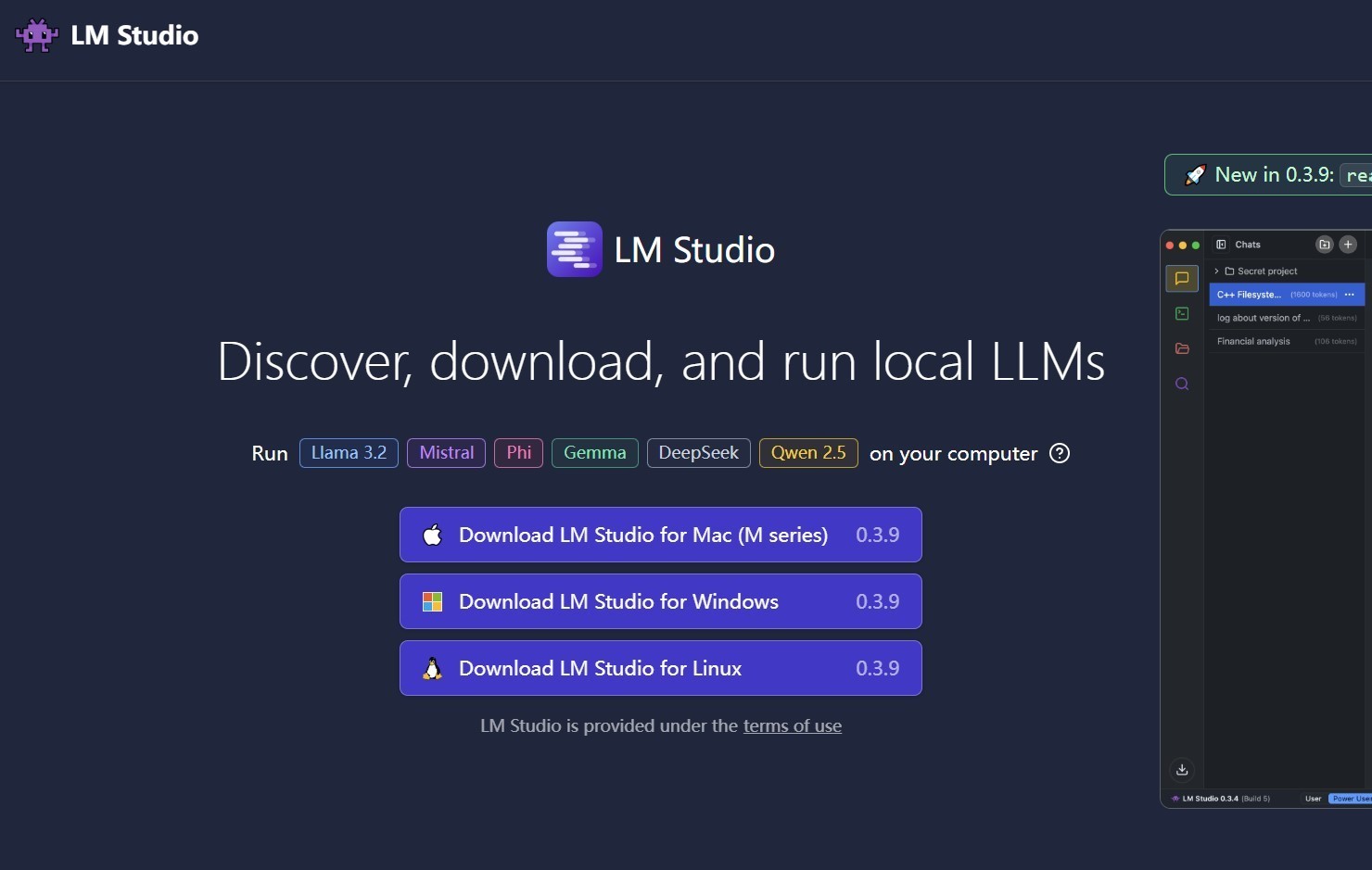Create new chat with plus icon
This screenshot has height=870, width=1372.
click(1348, 245)
